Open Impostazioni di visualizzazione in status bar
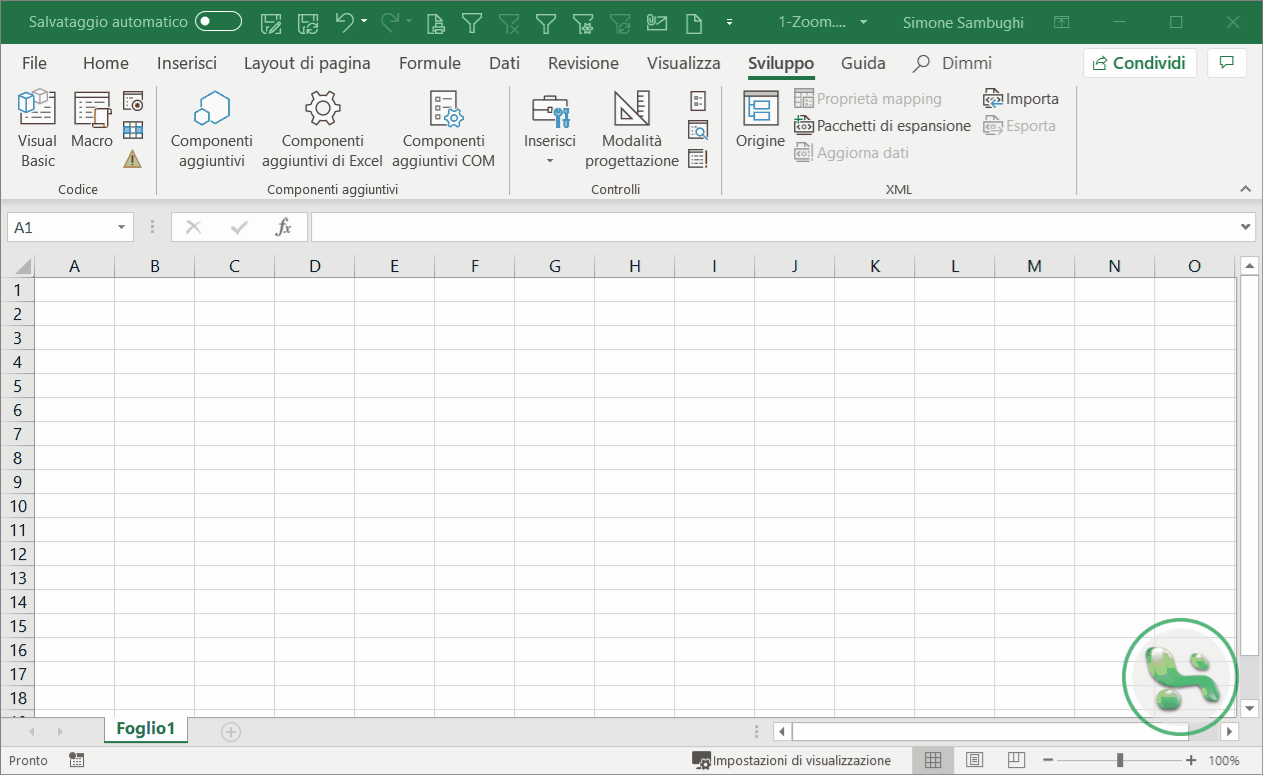 click(793, 760)
